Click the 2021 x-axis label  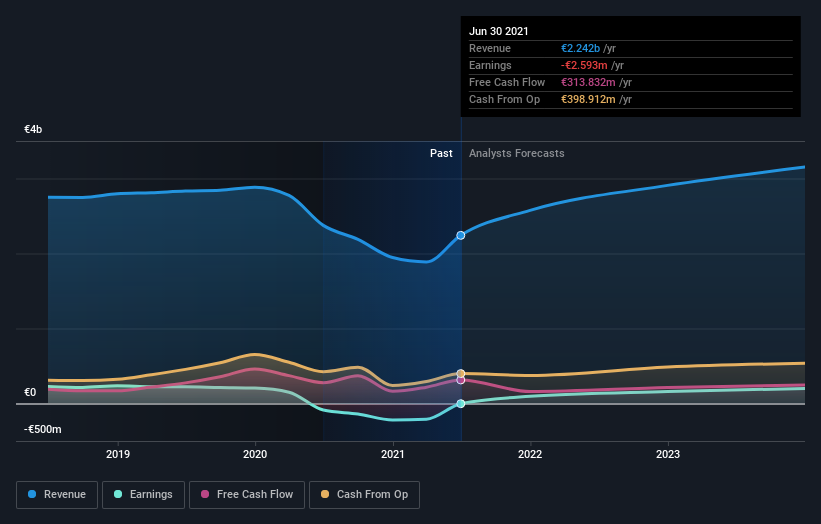[x=393, y=454]
